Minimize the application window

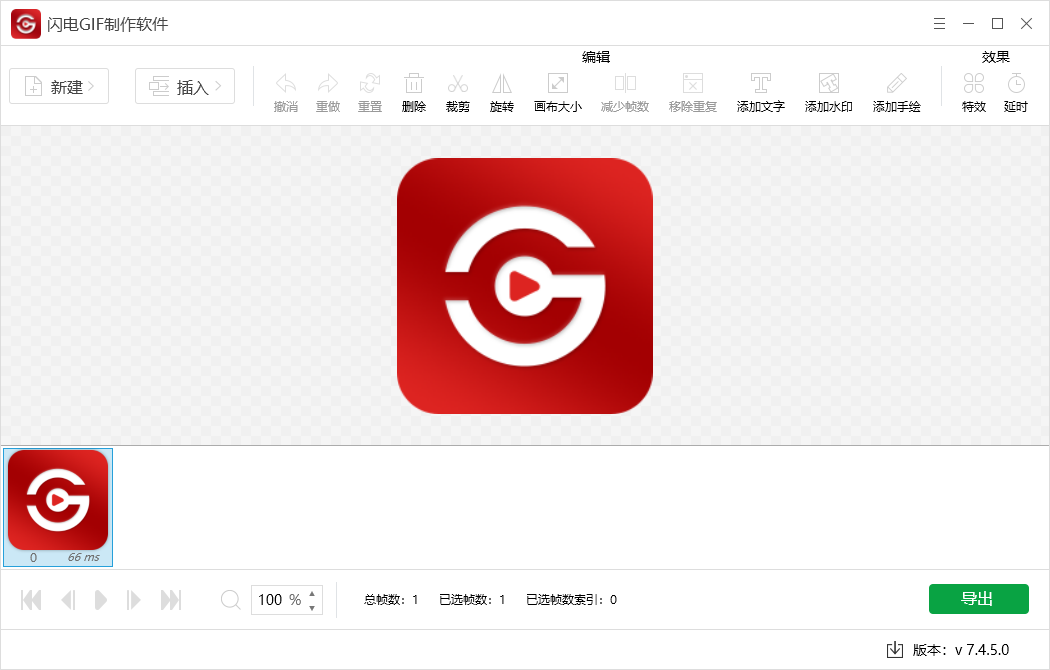(968, 24)
